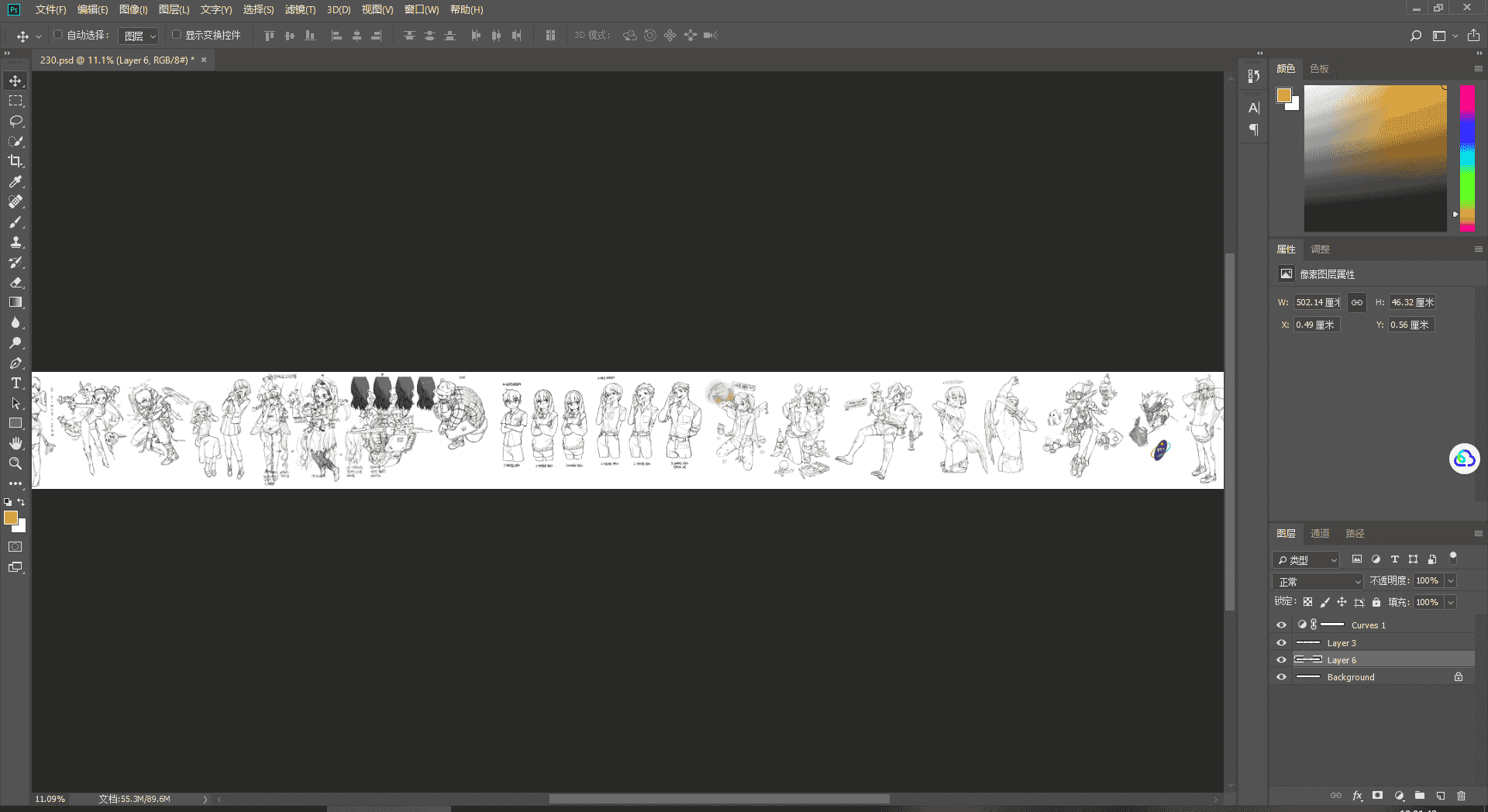Switch to the Channels tab

[x=1320, y=533]
